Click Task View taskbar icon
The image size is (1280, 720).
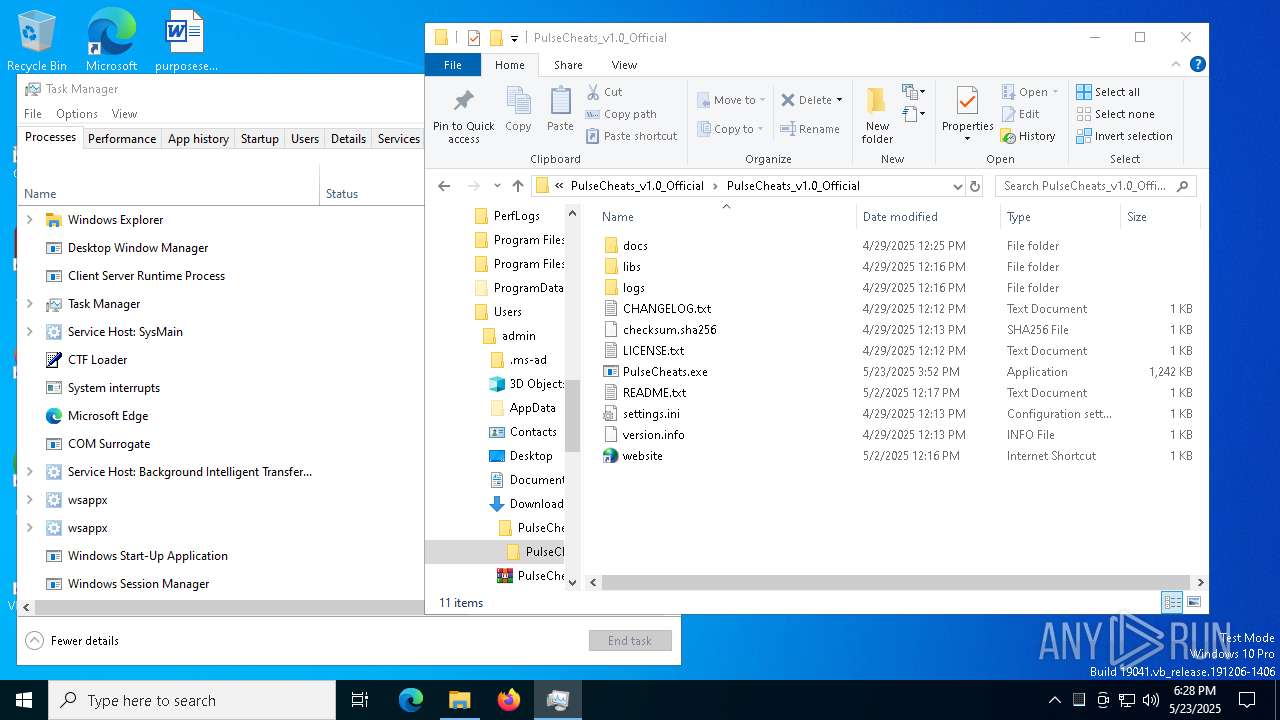point(360,700)
